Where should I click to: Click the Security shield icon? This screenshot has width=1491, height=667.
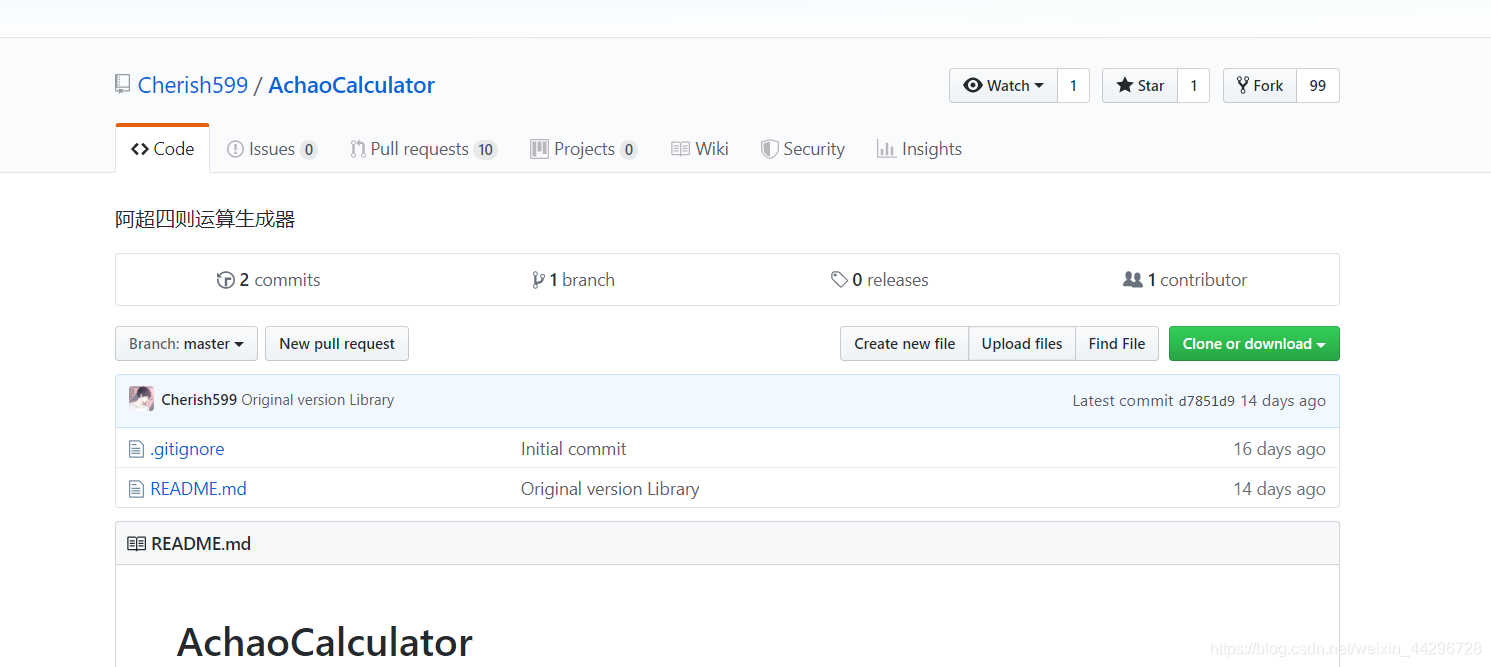pyautogui.click(x=769, y=149)
